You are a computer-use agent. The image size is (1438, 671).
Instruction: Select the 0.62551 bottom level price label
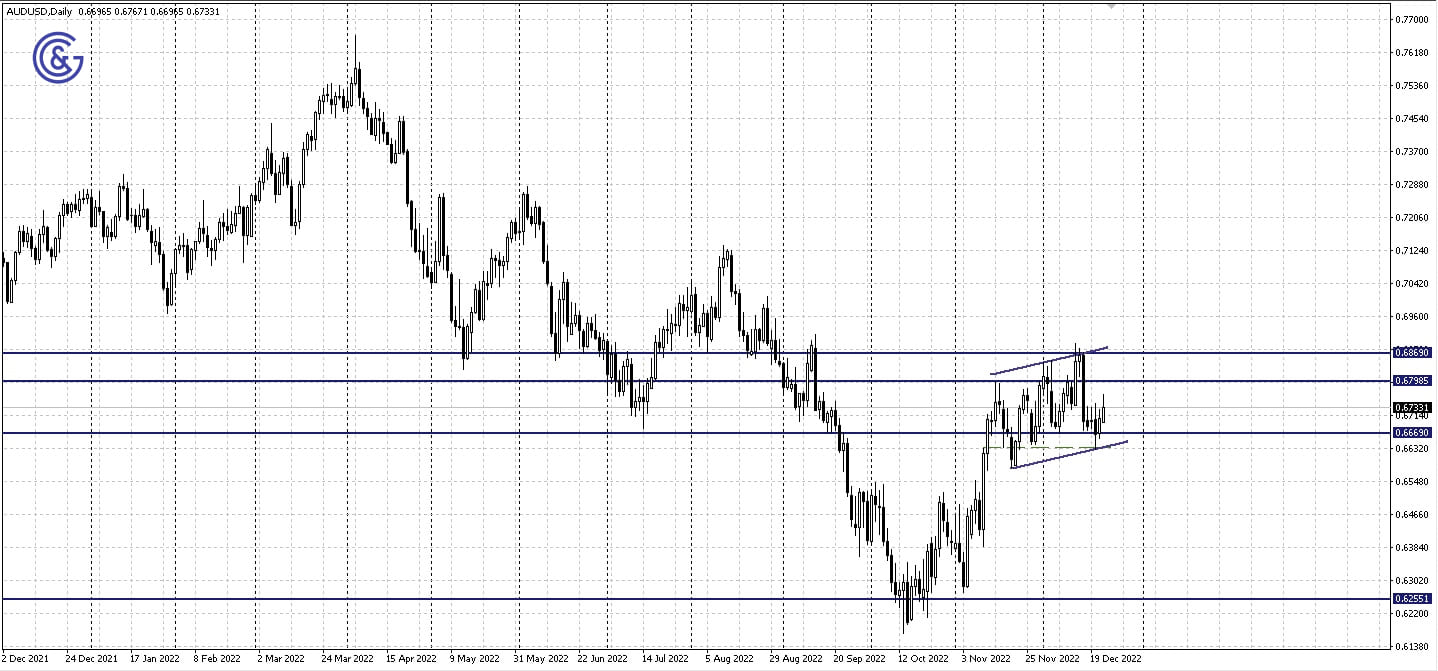coord(1412,599)
